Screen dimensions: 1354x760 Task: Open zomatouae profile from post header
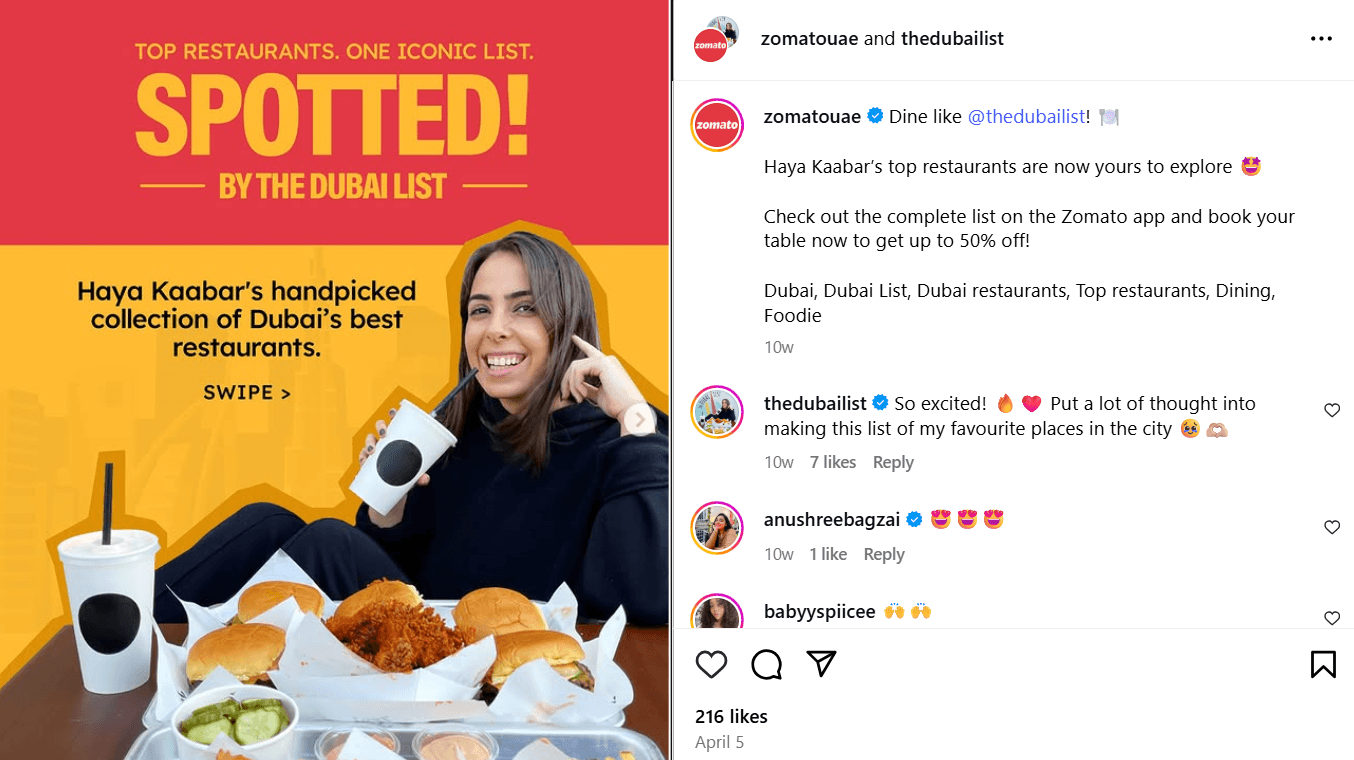809,38
